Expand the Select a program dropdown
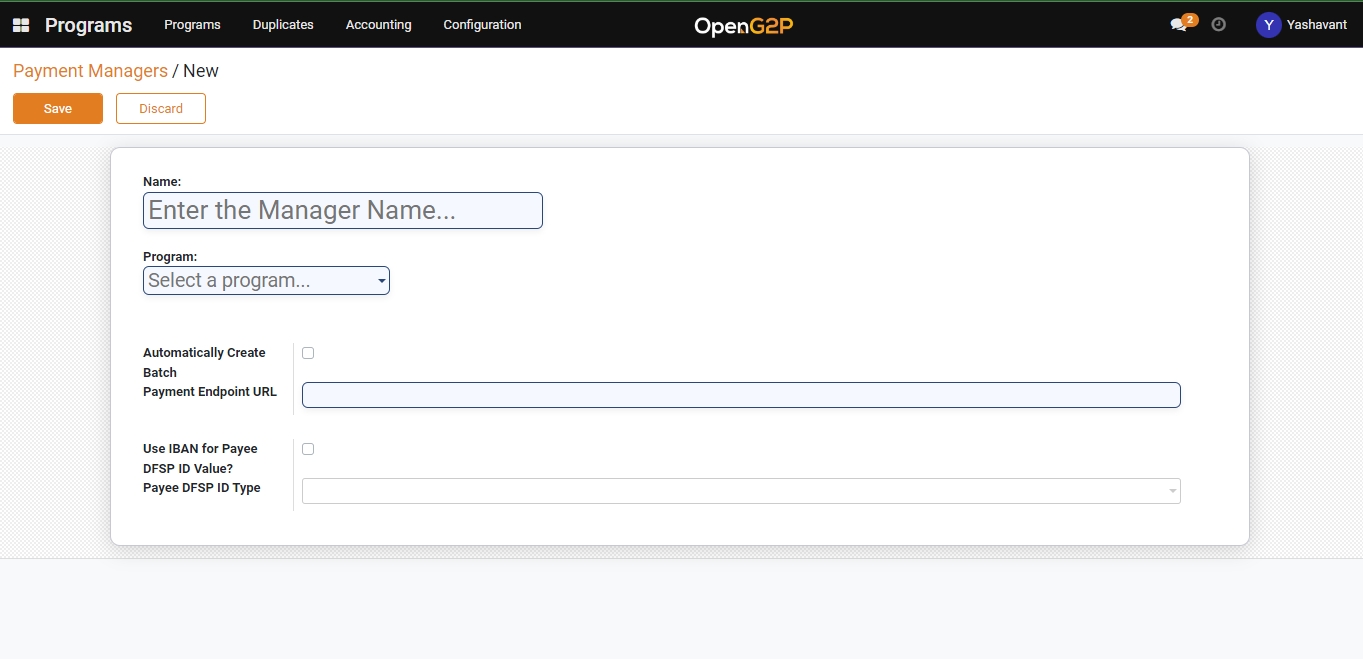 click(266, 281)
